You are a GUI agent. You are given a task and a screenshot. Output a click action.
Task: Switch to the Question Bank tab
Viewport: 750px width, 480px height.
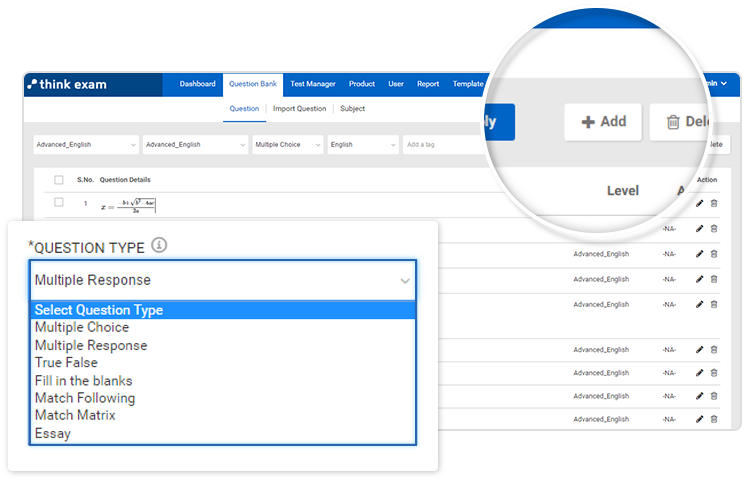(x=253, y=84)
